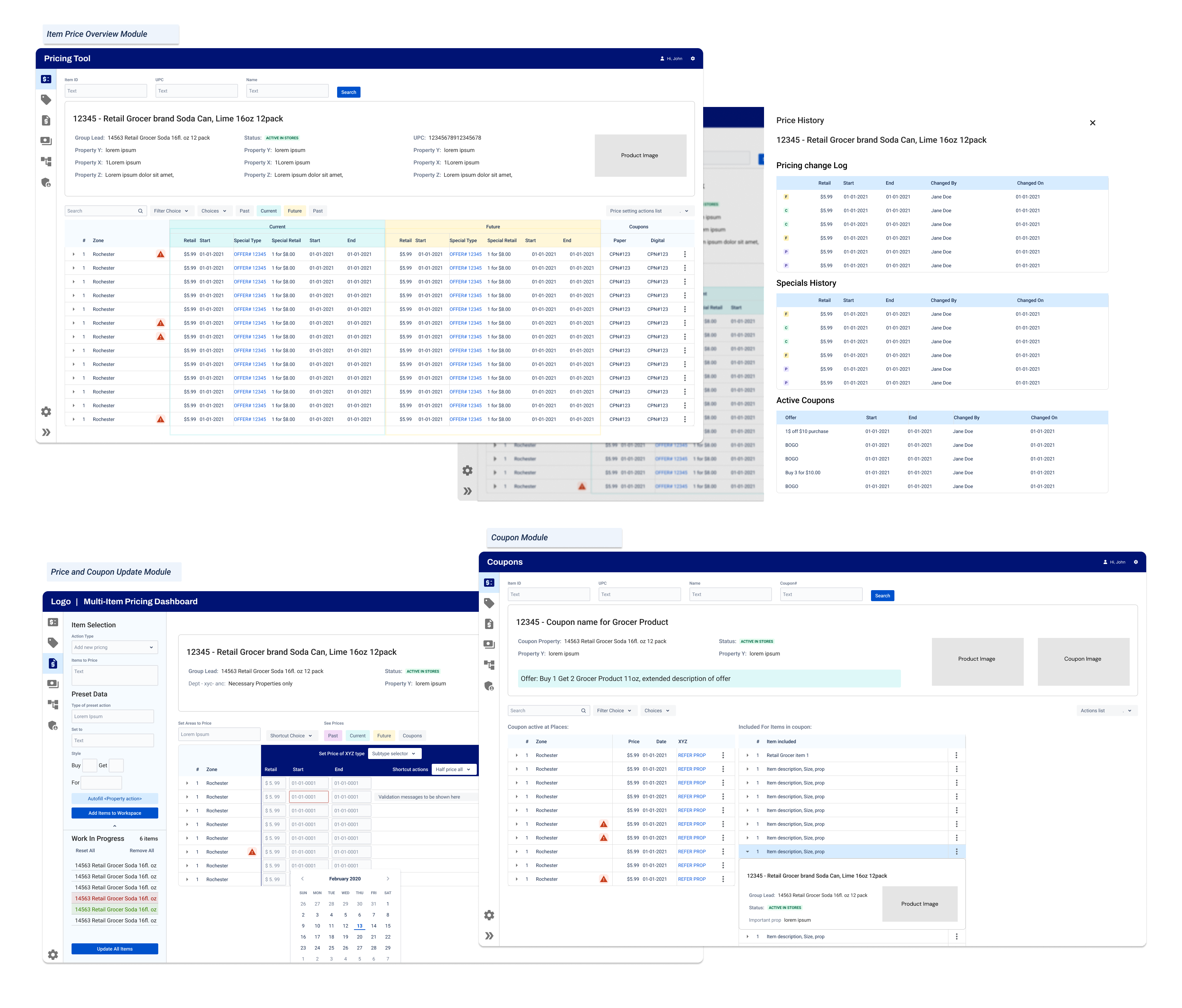Open Filter Choice dropdown in Coupons window
Viewport: 1182px width, 1008px height.
tap(614, 711)
